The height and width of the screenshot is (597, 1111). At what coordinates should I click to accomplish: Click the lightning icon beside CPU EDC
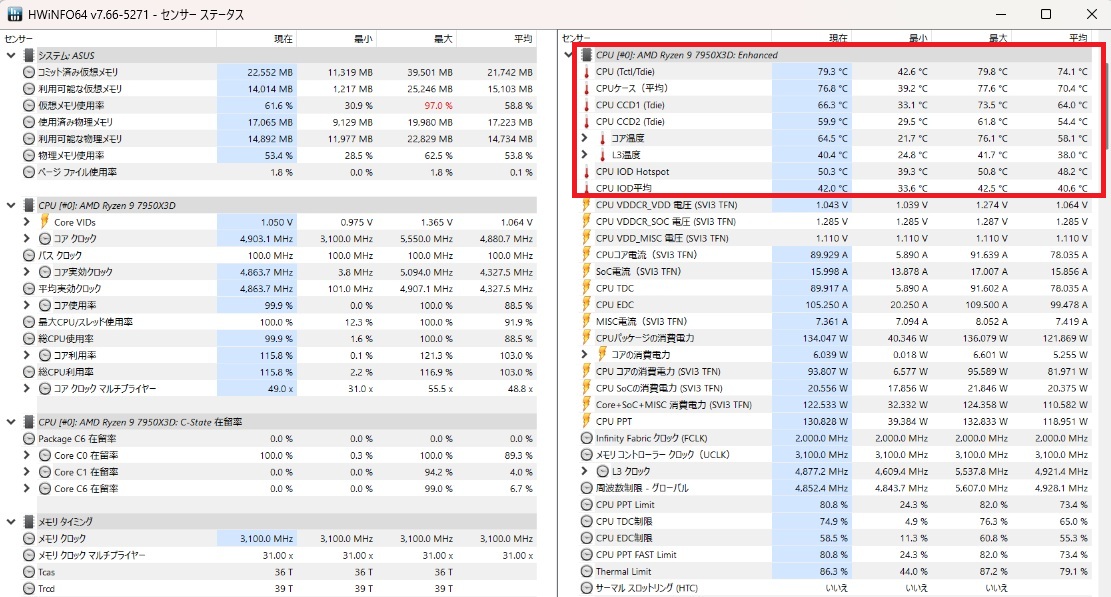586,305
